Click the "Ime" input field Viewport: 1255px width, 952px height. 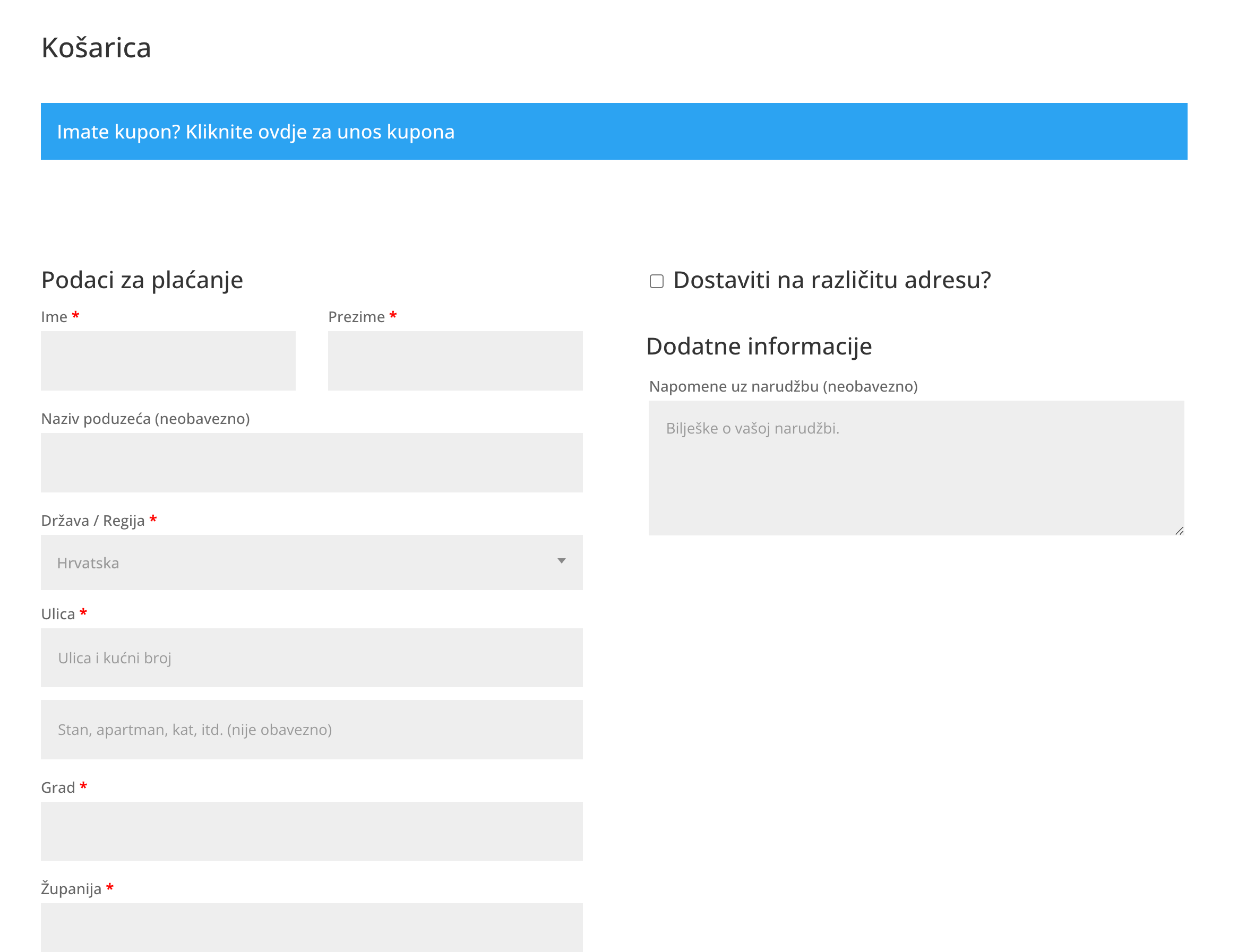coord(168,361)
